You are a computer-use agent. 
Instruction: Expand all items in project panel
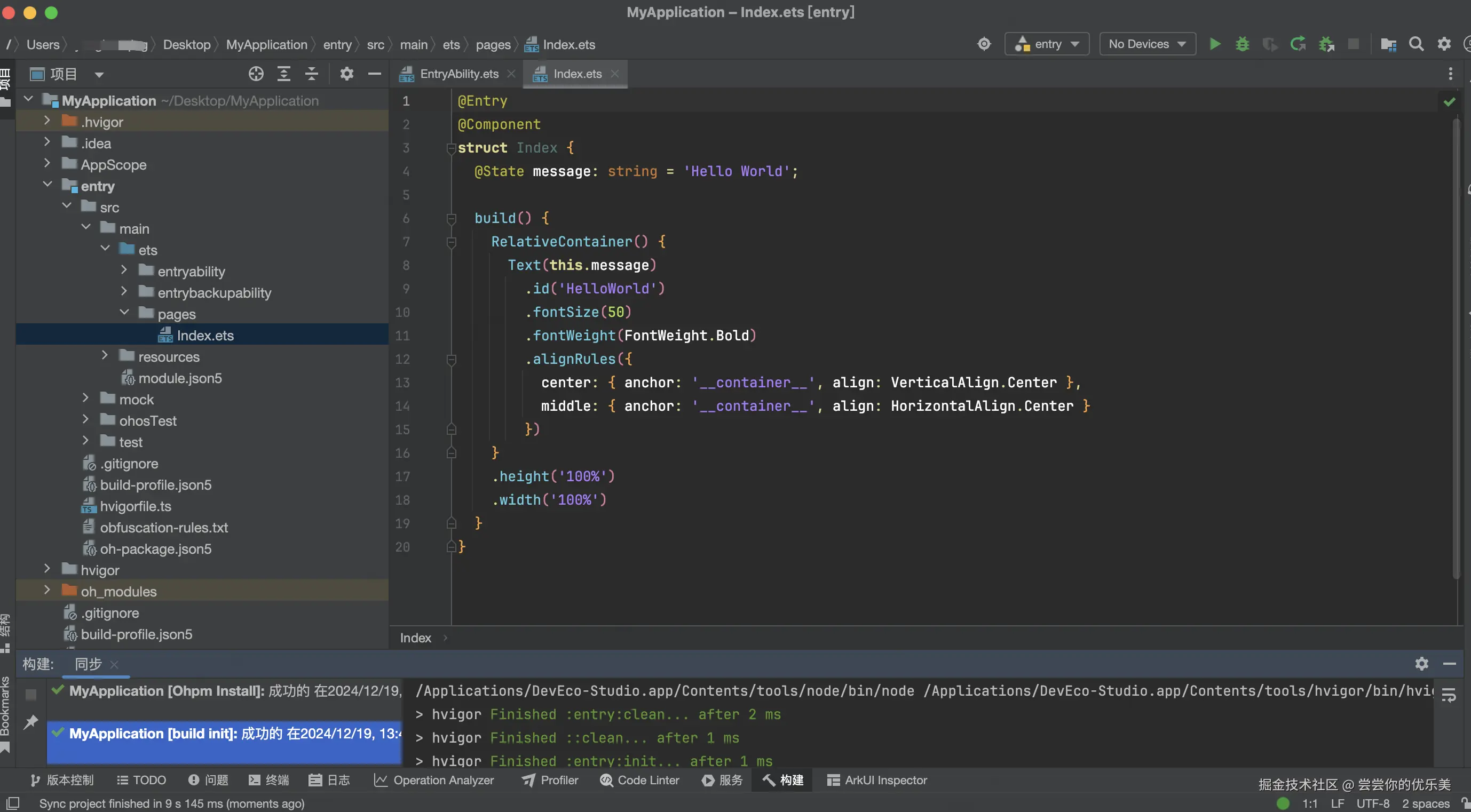pyautogui.click(x=283, y=74)
